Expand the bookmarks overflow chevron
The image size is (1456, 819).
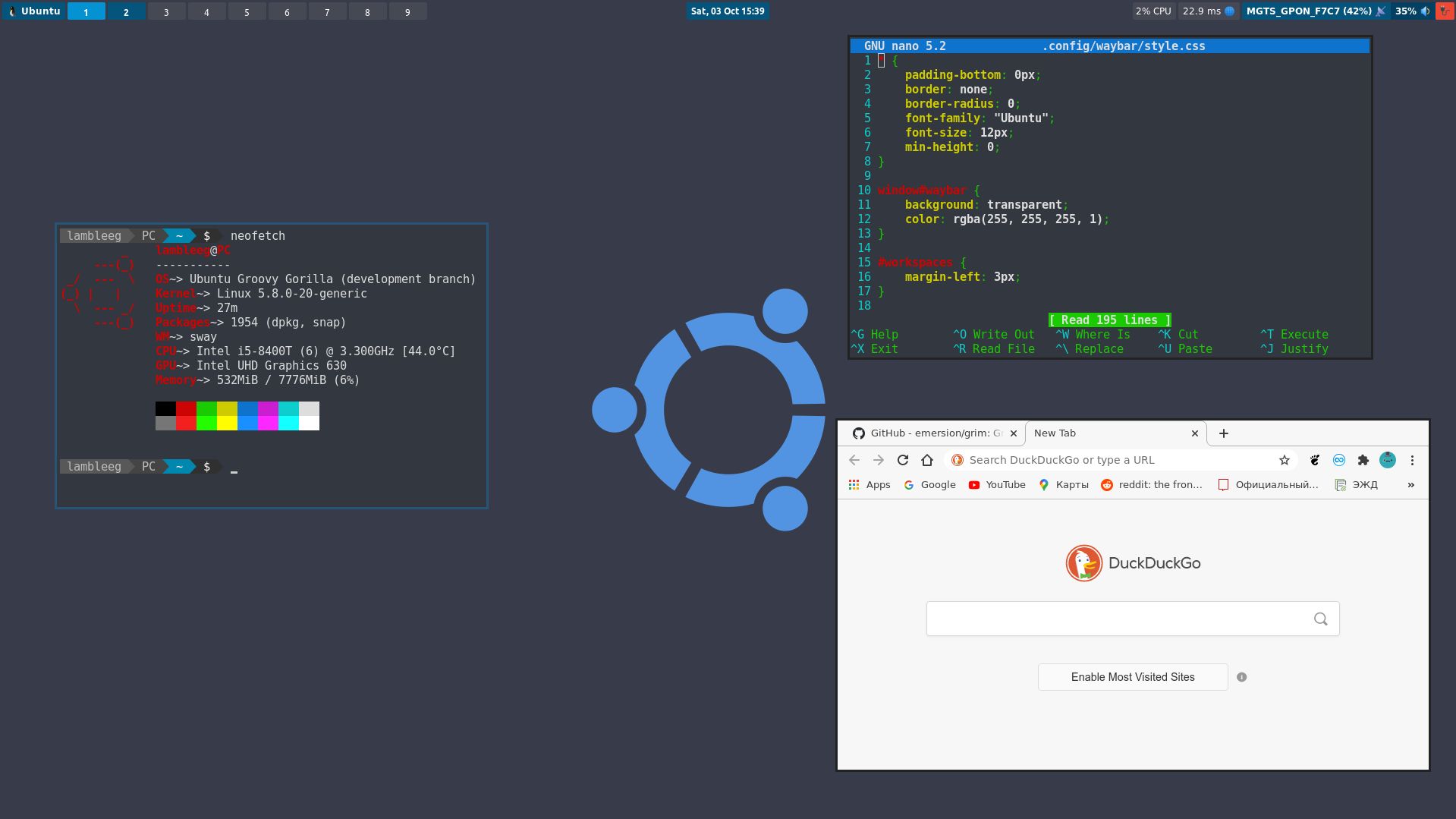tap(1410, 484)
